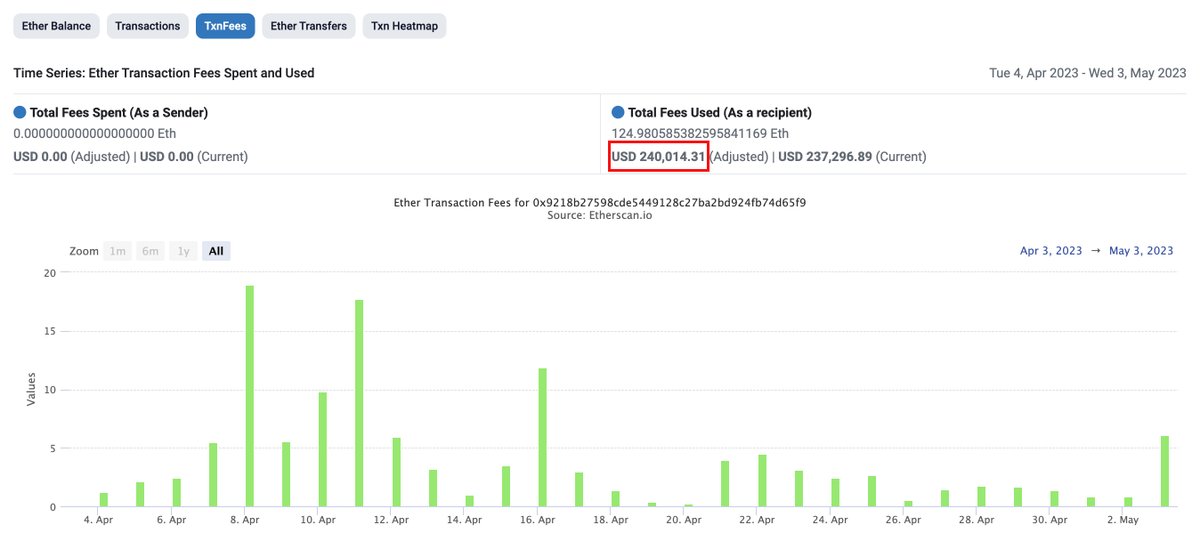Screen dimensions: 1200x541
Task: Set chart zoom to 6m
Action: pos(150,251)
